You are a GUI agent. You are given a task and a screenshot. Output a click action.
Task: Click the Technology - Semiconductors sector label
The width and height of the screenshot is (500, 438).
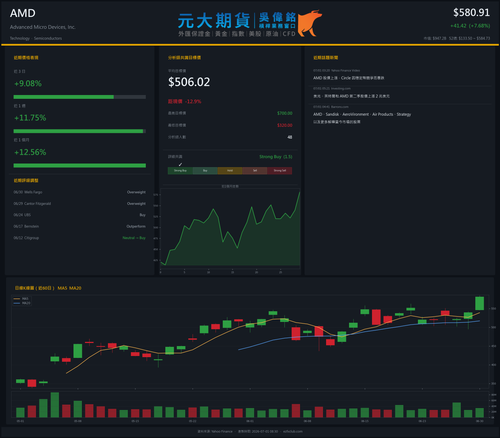pyautogui.click(x=36, y=38)
